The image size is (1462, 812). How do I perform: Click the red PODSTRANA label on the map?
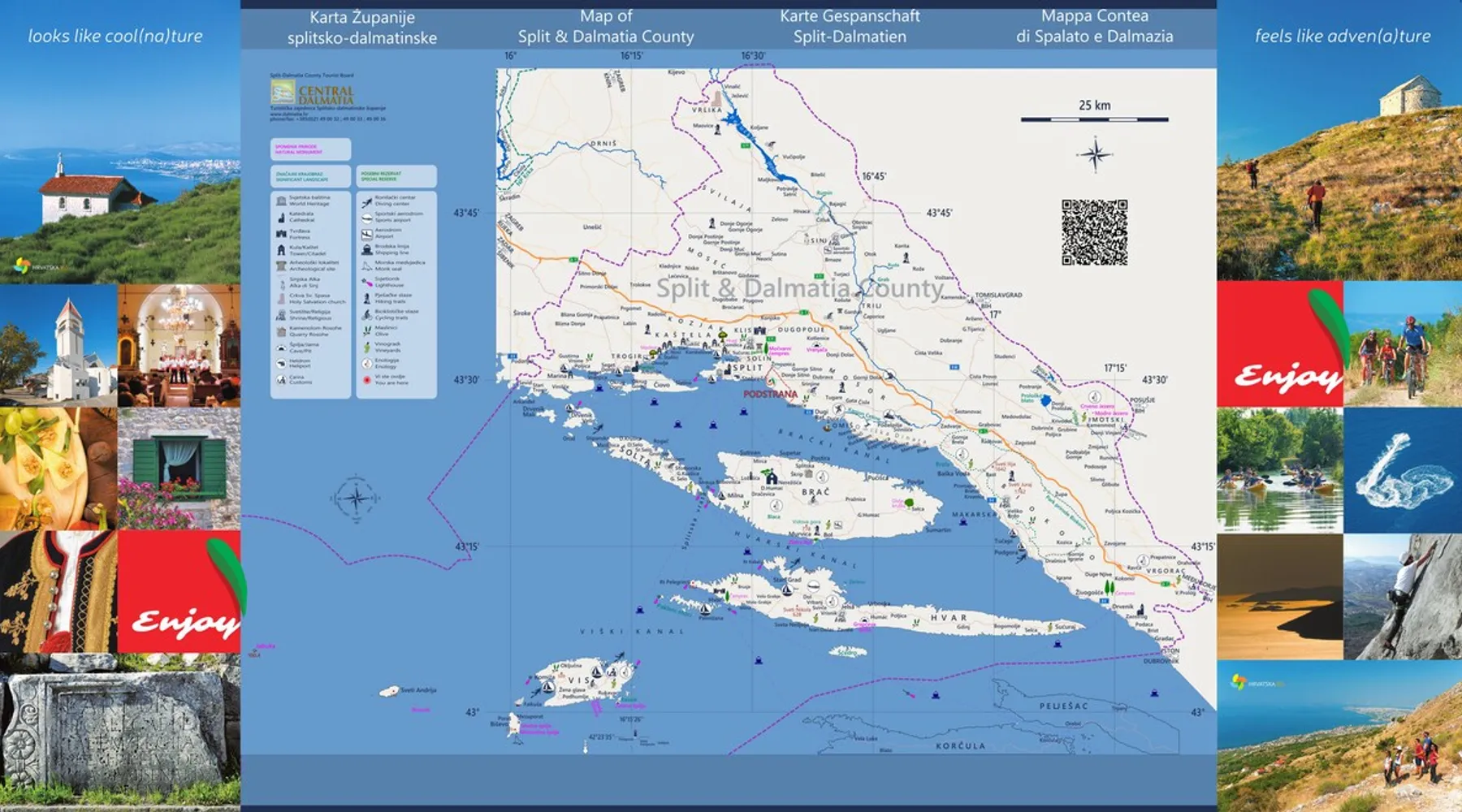[x=770, y=394]
